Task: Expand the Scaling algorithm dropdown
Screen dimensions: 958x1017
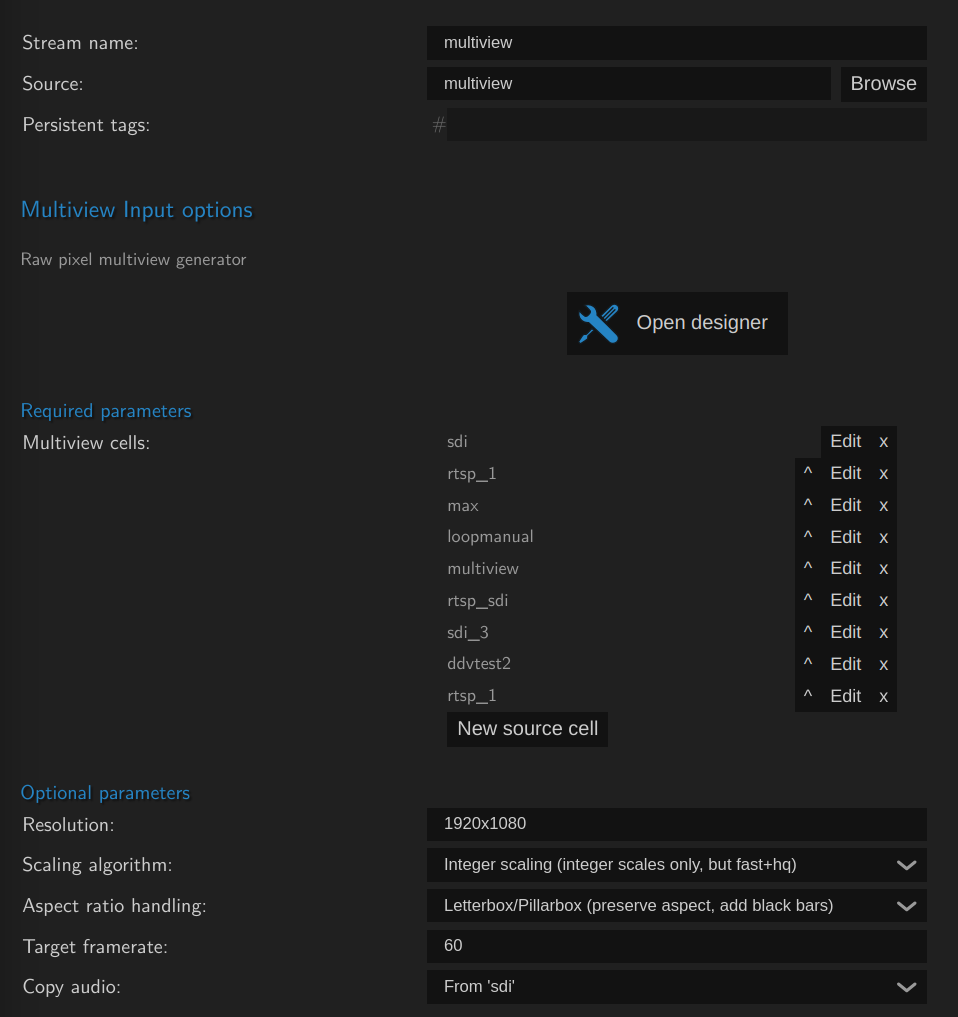Action: pos(676,865)
